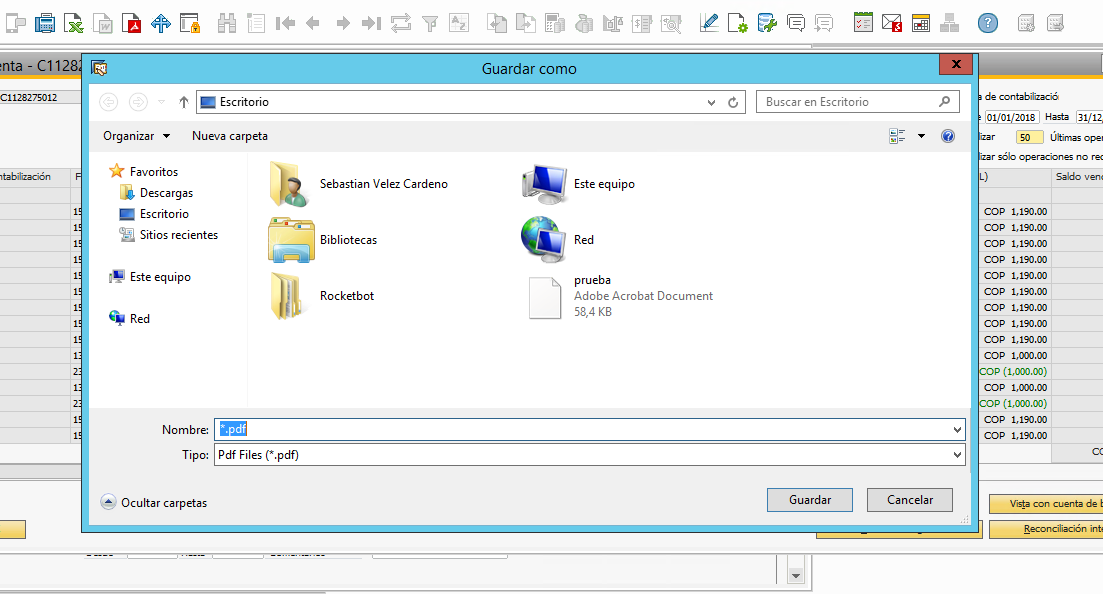Screen dimensions: 1103x594
Task: Go up one folder with the up arrow
Action: (x=184, y=102)
